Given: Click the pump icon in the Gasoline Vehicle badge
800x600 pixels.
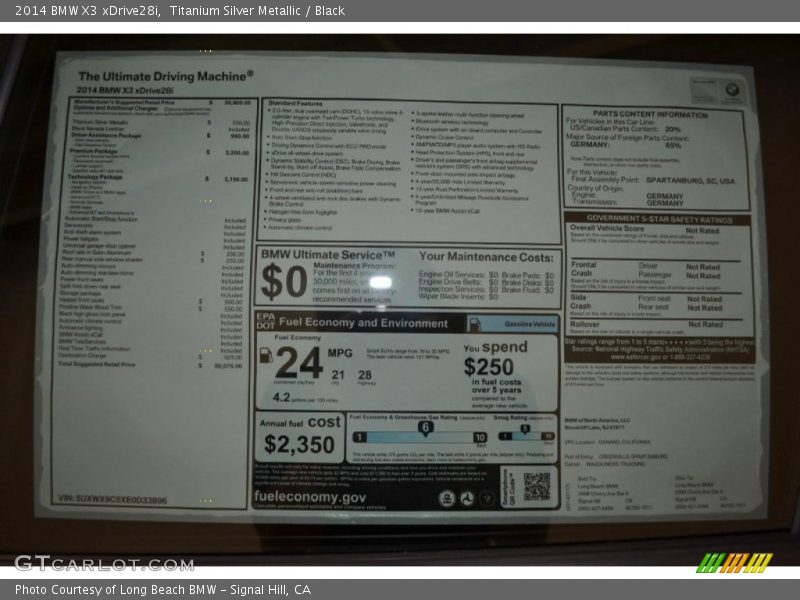Looking at the screenshot, I should tap(474, 324).
